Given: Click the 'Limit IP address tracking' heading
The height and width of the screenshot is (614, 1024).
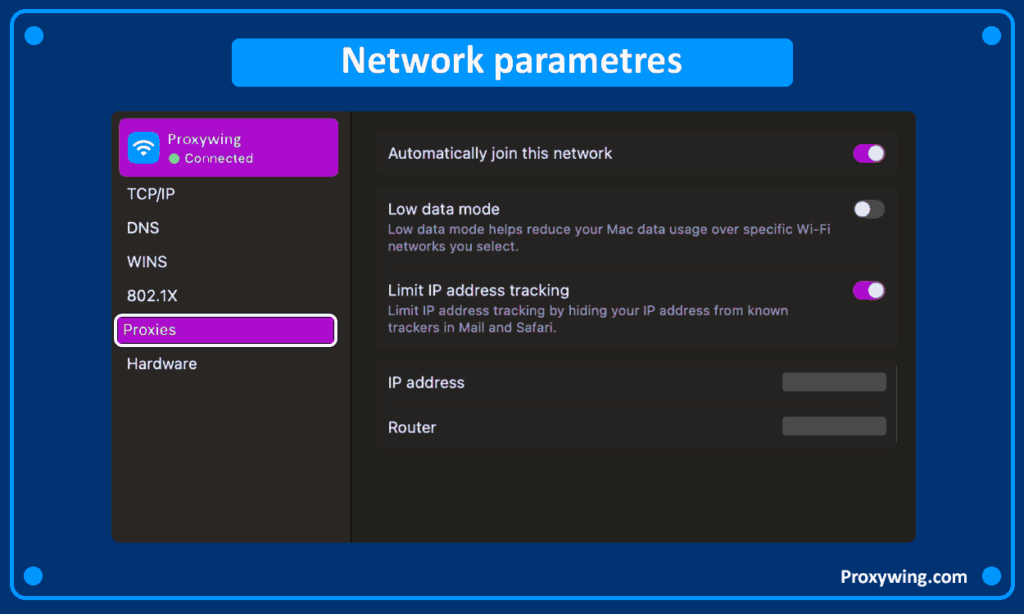Looking at the screenshot, I should pos(478,290).
